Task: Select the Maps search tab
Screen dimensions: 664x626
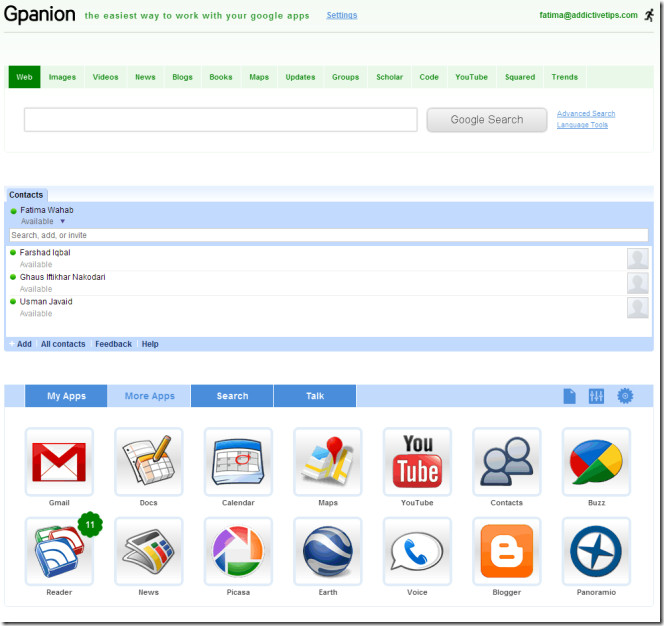Action: tap(259, 77)
